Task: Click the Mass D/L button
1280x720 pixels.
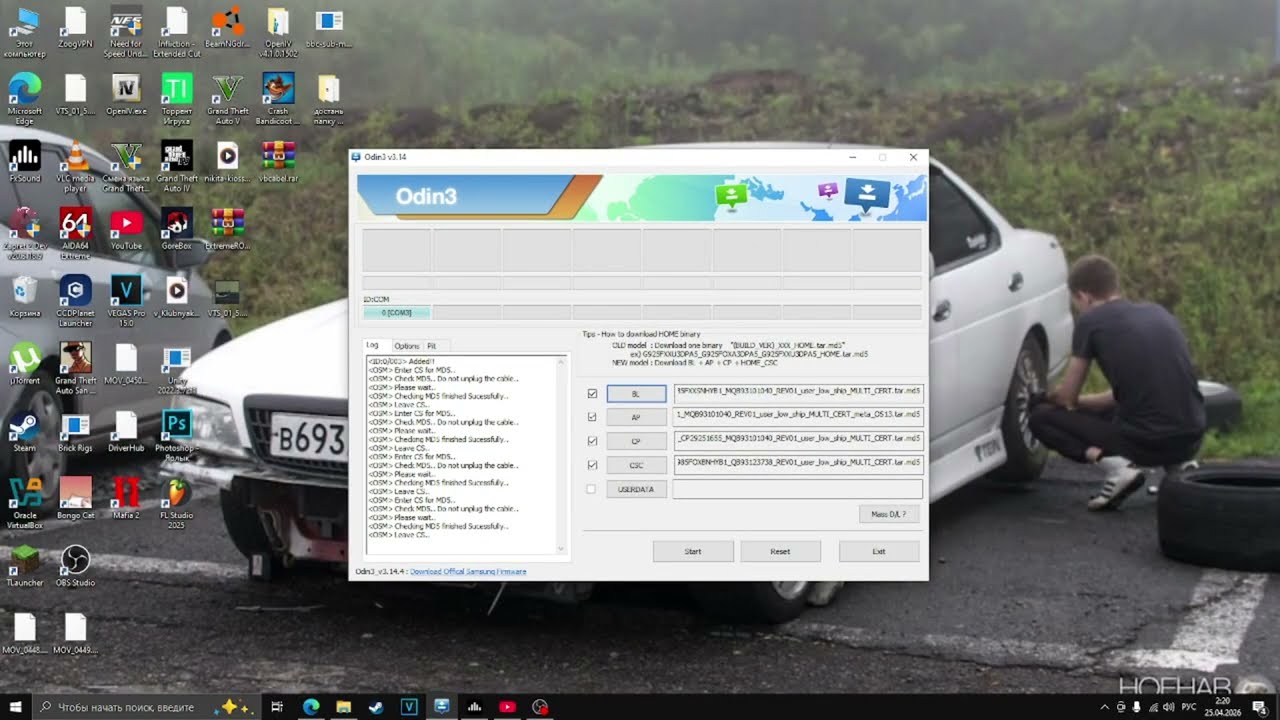Action: point(888,514)
